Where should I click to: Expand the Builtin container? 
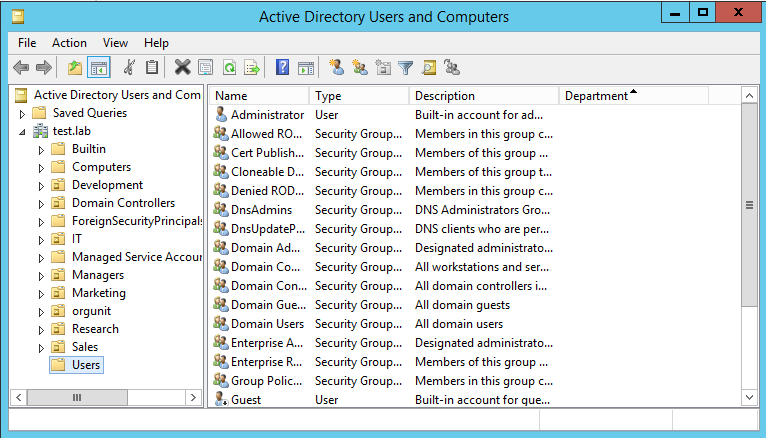pos(41,150)
